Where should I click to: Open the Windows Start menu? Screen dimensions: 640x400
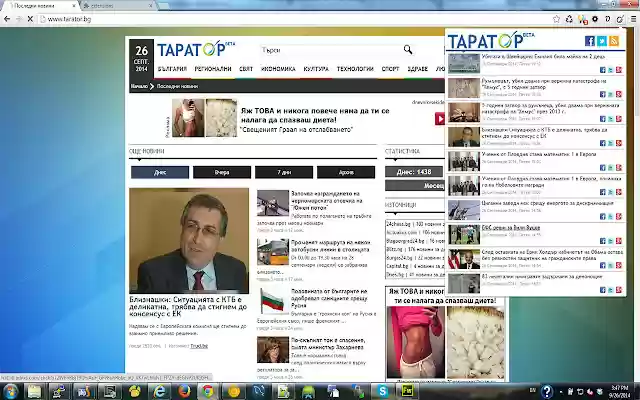(10, 391)
